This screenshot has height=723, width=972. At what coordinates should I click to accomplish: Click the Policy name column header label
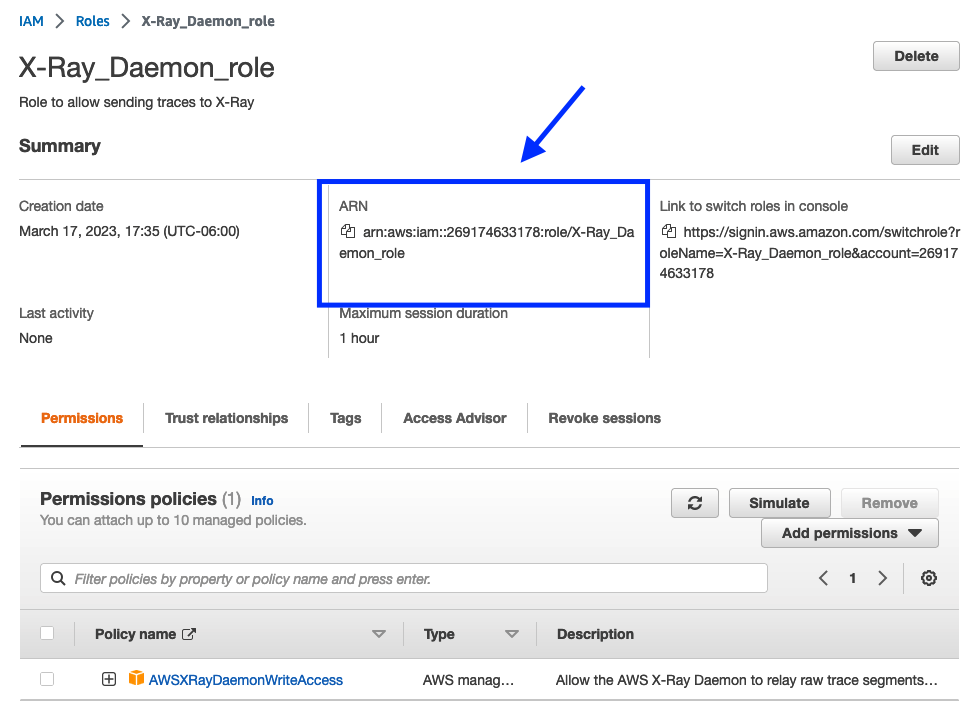(x=135, y=634)
